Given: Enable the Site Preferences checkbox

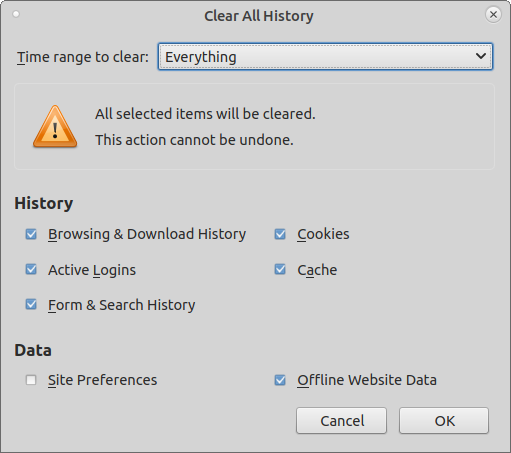Looking at the screenshot, I should (31, 380).
